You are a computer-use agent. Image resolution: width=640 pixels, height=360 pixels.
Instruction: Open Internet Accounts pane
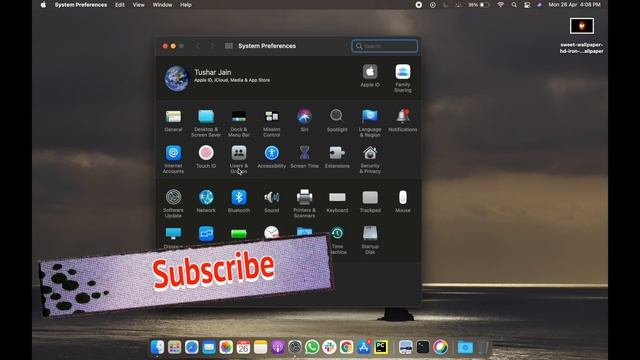coord(173,153)
